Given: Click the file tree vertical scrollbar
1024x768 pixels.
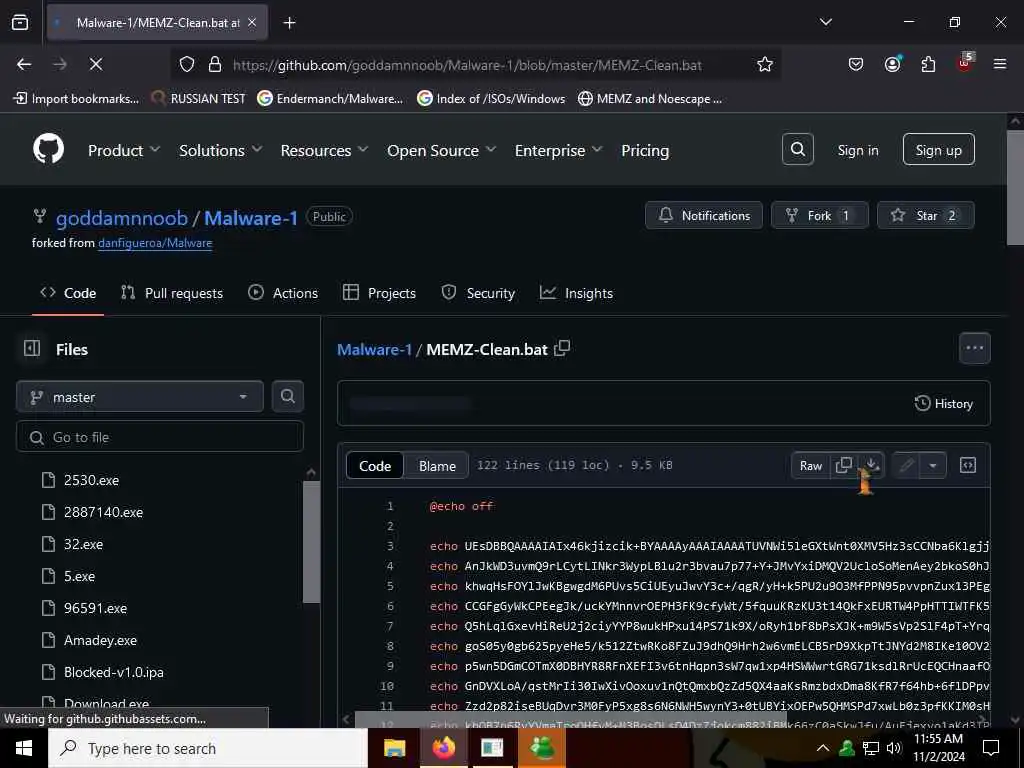Looking at the screenshot, I should [311, 542].
